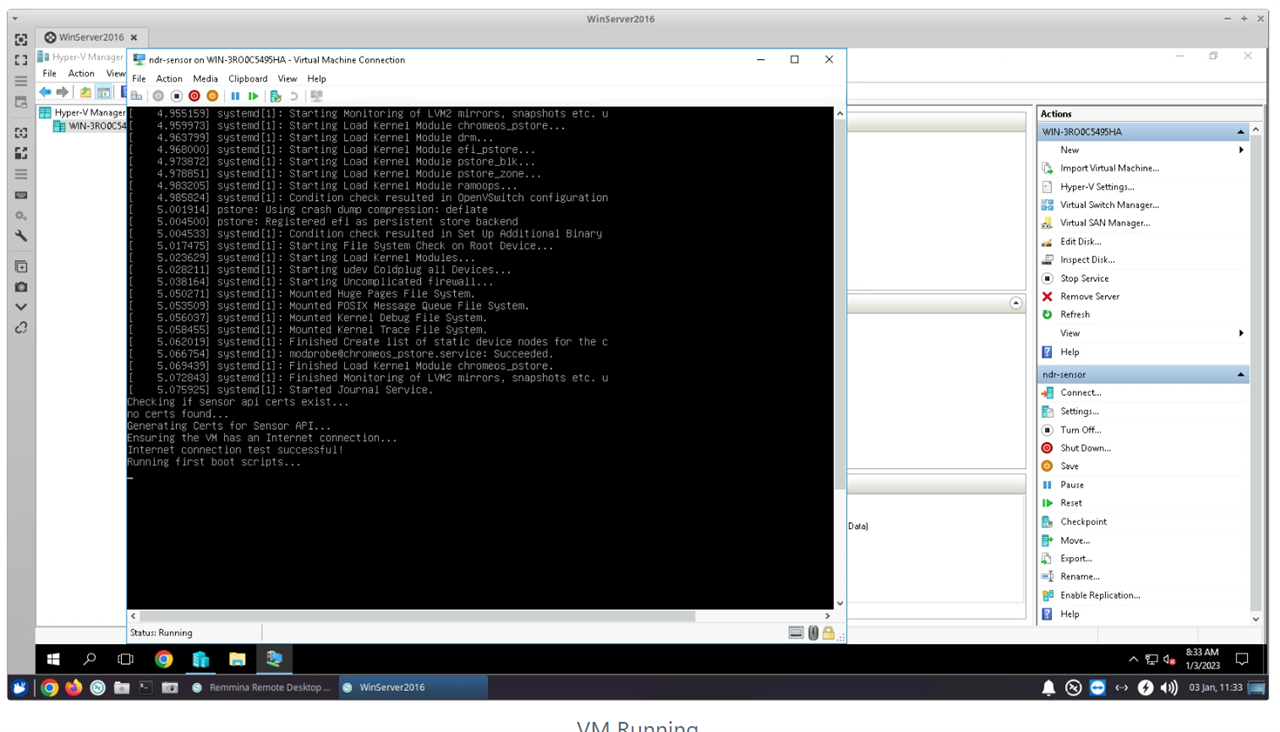1280x732 pixels.
Task: Open Virtual SAN Manager action
Action: (1104, 223)
